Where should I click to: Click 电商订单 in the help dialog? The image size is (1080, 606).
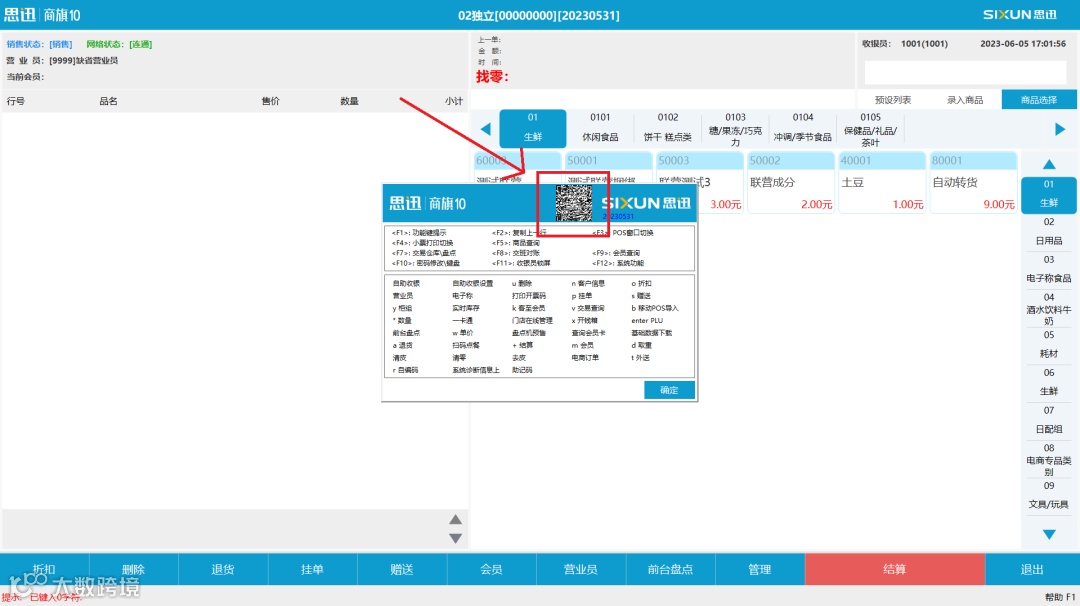tap(585, 358)
